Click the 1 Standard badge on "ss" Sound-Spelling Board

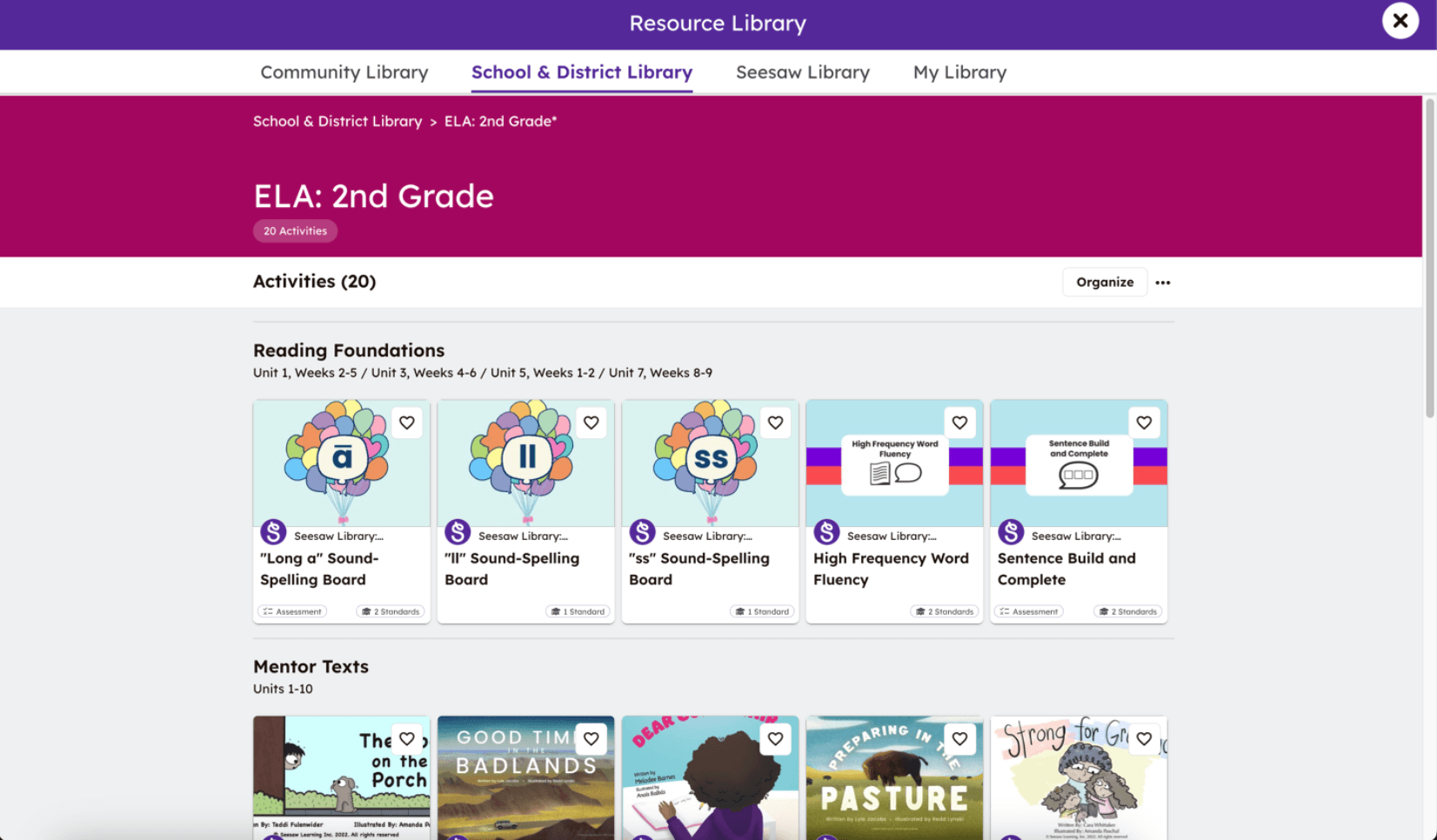[x=763, y=611]
